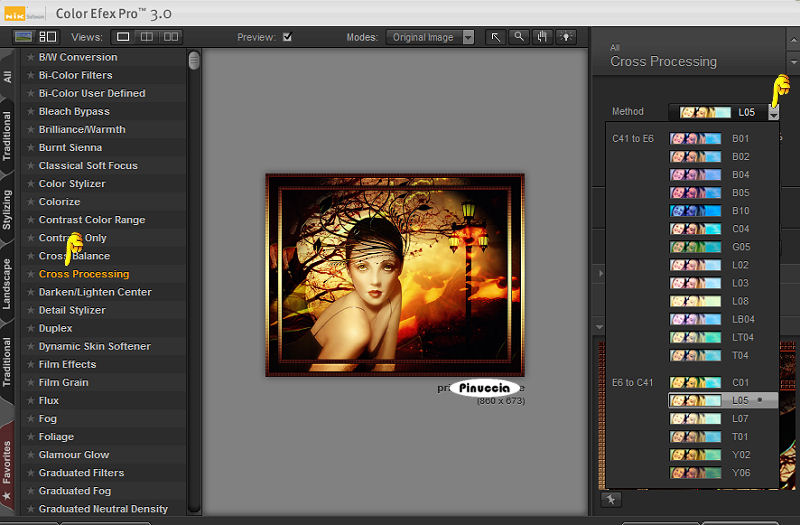Pick the Y06 color method swatch
Screen dimensions: 800x525
pos(695,472)
